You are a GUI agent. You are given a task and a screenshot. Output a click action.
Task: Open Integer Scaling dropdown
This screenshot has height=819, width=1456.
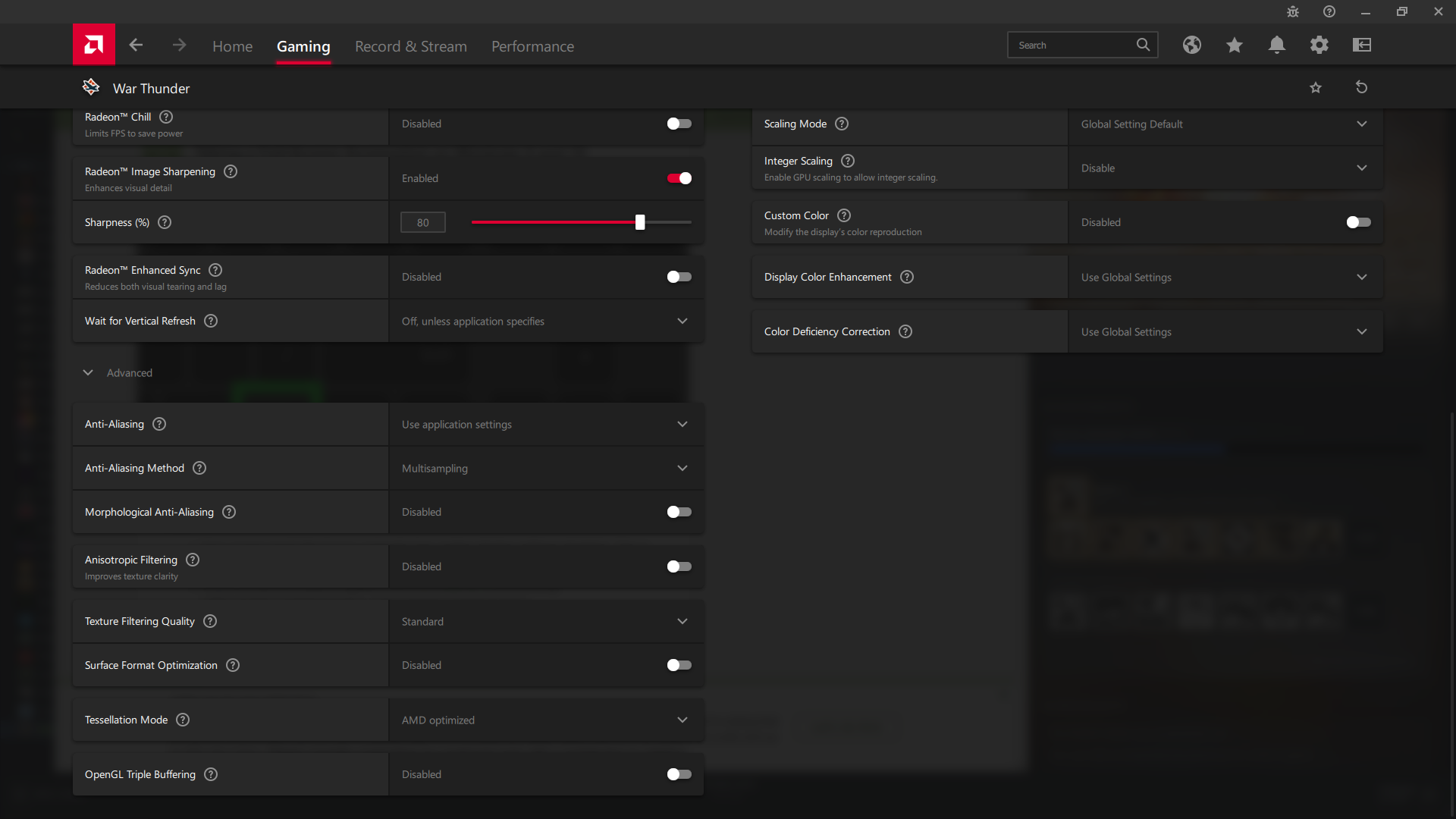coord(1225,168)
